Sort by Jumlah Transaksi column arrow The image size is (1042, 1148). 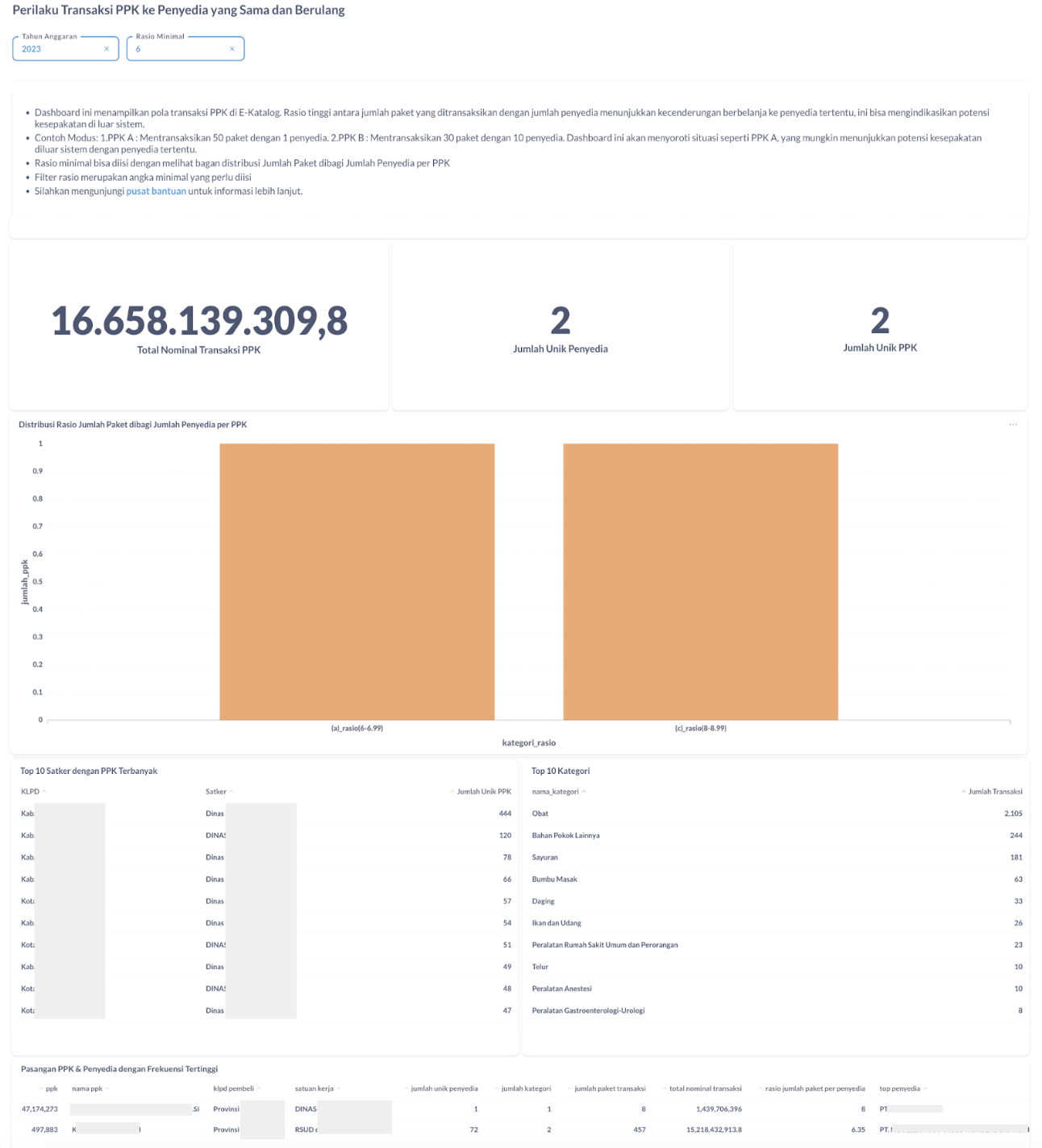964,792
